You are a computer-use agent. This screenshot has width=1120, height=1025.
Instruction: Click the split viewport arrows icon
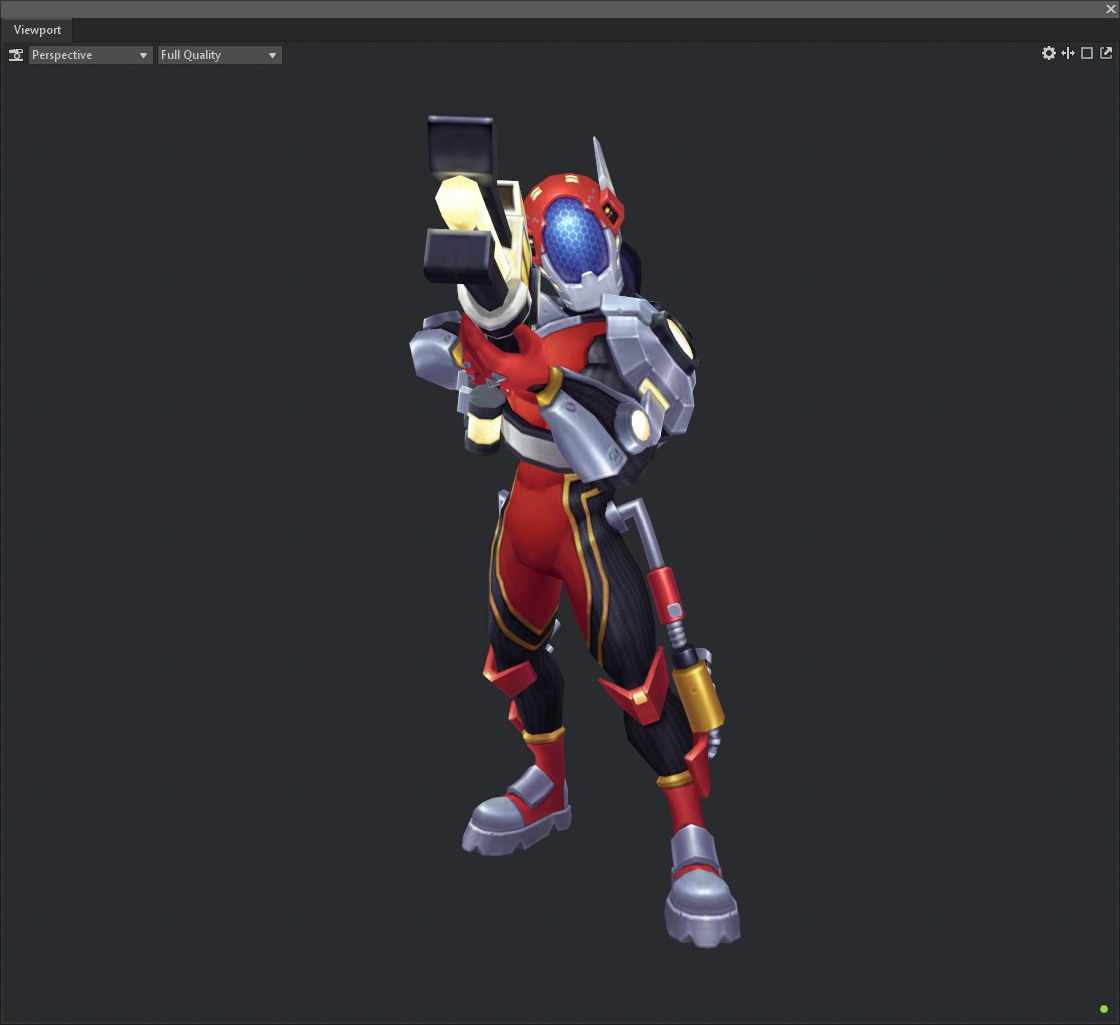pos(1068,53)
